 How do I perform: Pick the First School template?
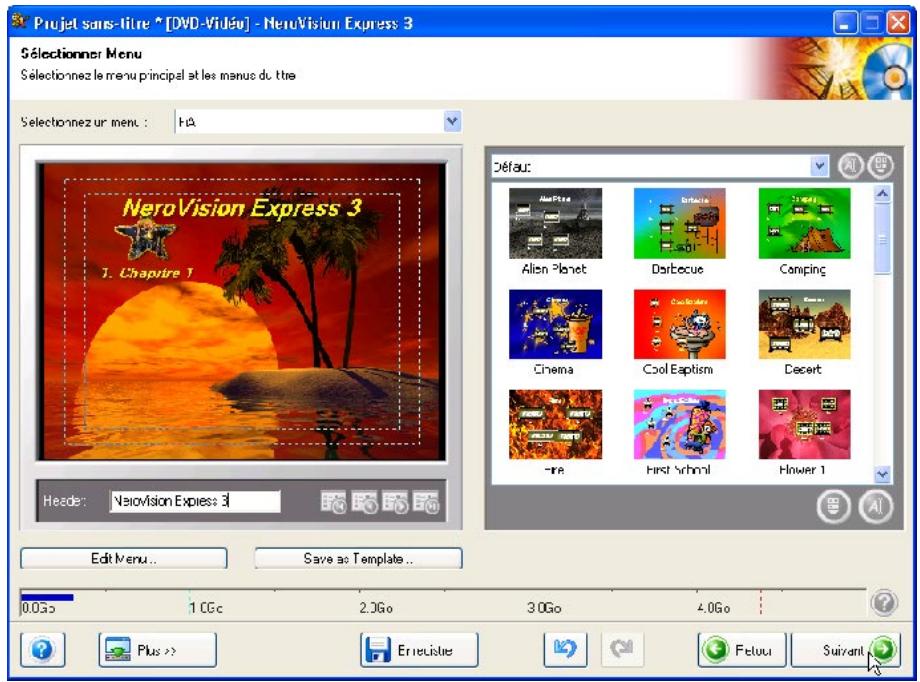click(x=679, y=433)
